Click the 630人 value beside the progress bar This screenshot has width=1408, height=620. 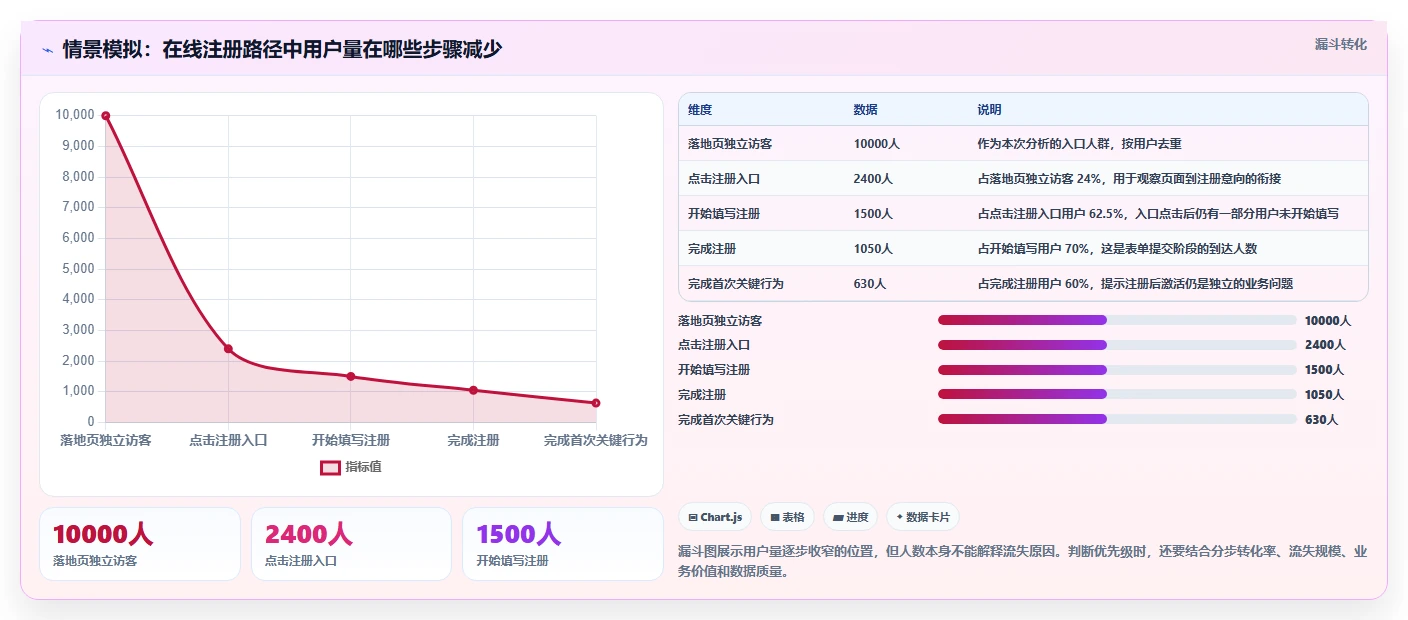tap(1321, 420)
